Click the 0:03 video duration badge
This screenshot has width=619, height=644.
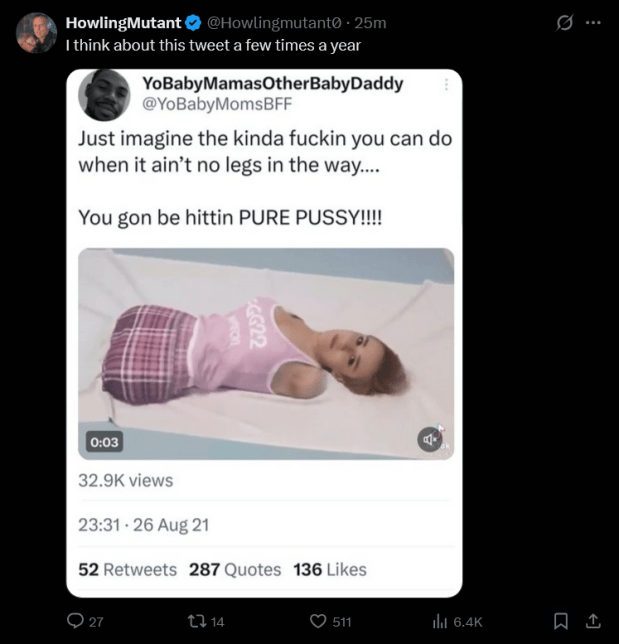pyautogui.click(x=104, y=440)
